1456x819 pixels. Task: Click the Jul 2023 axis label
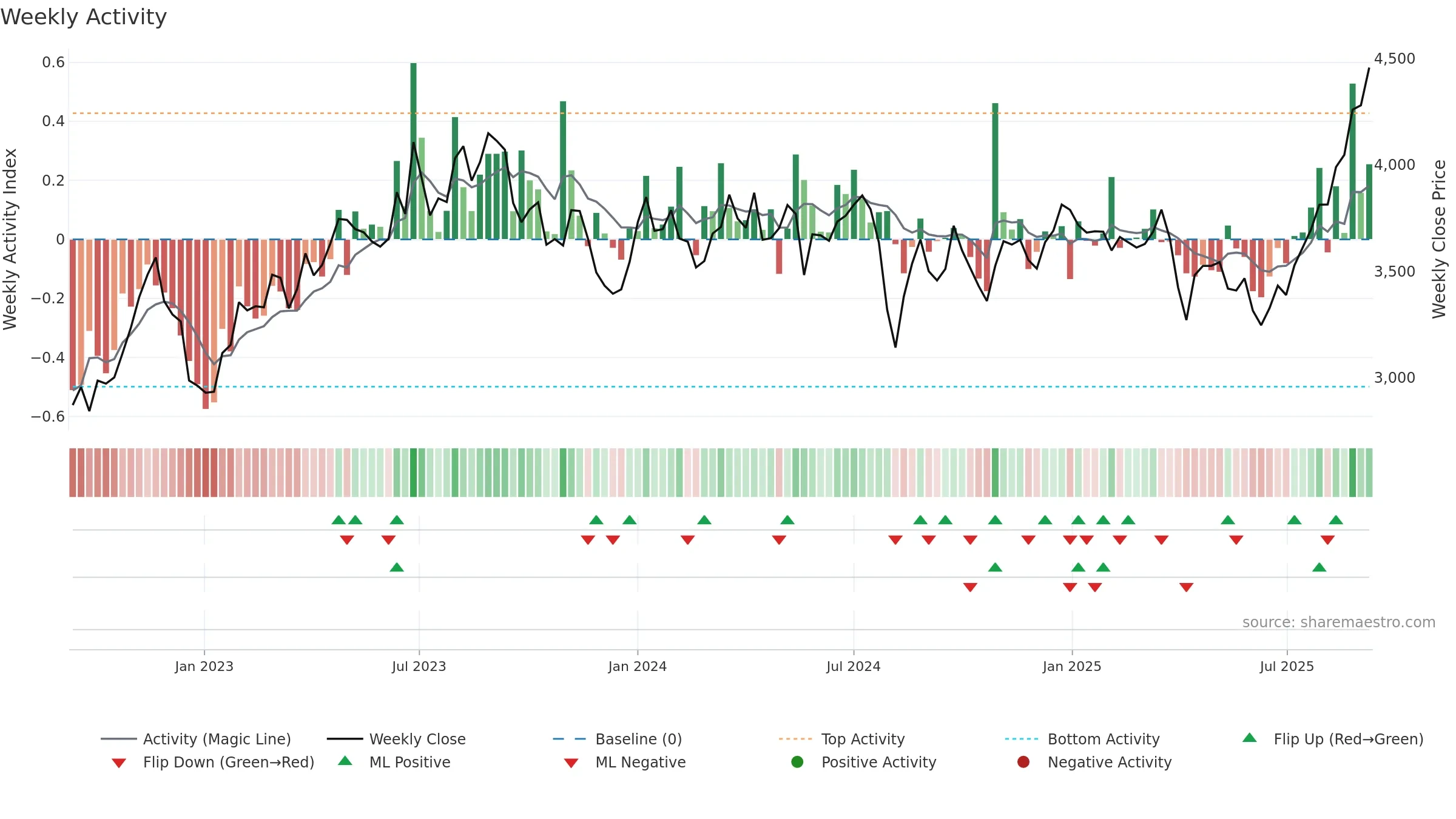tap(419, 666)
